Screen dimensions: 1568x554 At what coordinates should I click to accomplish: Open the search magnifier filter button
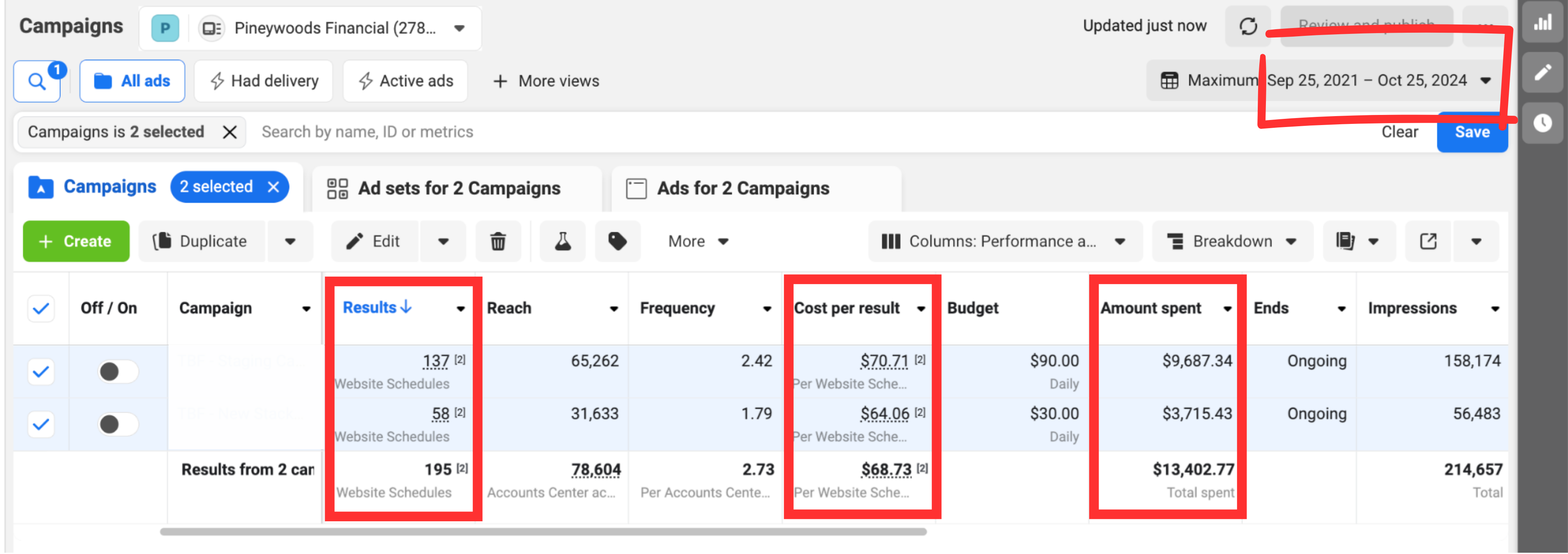click(x=37, y=81)
